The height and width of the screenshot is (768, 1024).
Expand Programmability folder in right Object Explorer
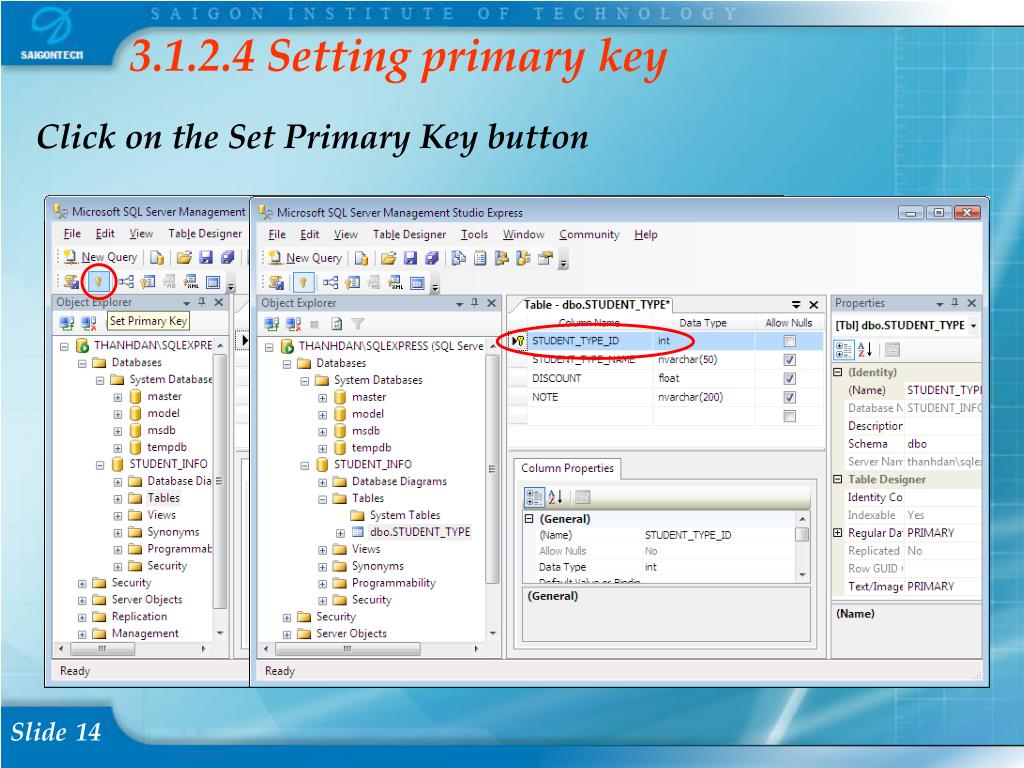[x=323, y=584]
